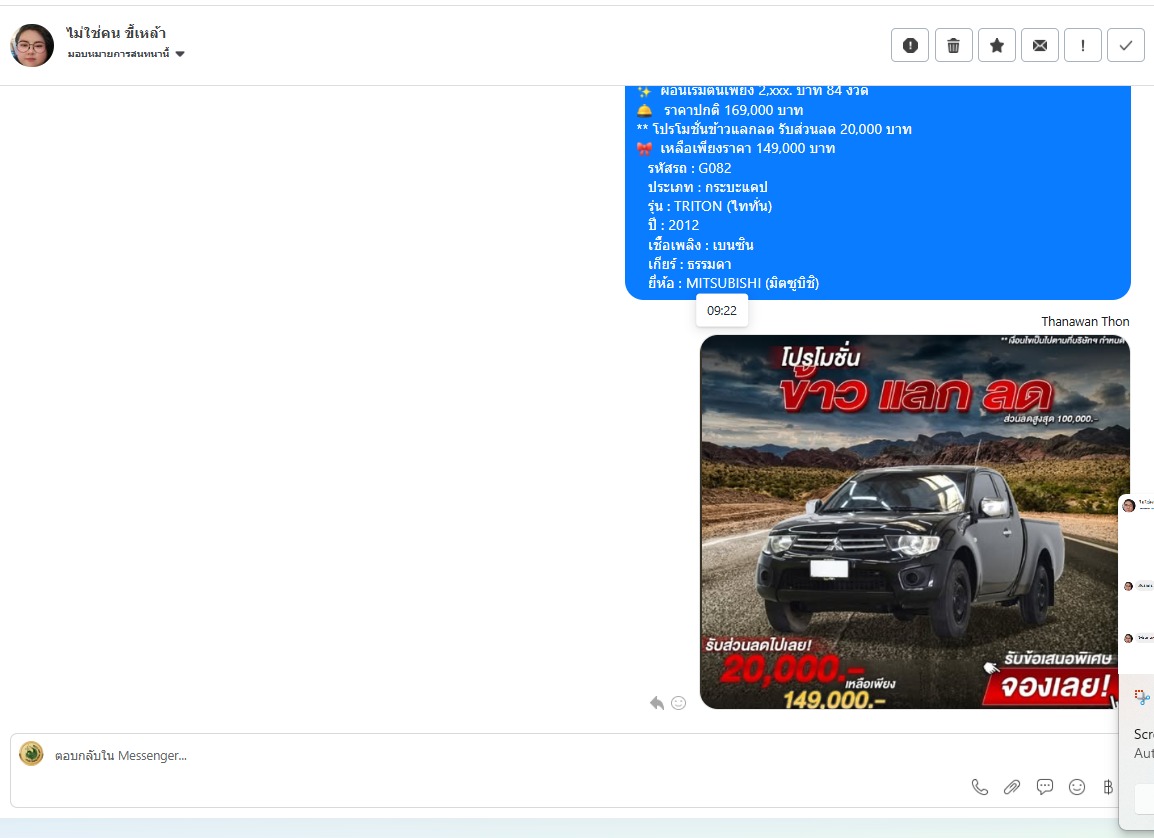Select the ปี : 2012 line
Image resolution: width=1154 pixels, height=838 pixels.
pos(673,225)
